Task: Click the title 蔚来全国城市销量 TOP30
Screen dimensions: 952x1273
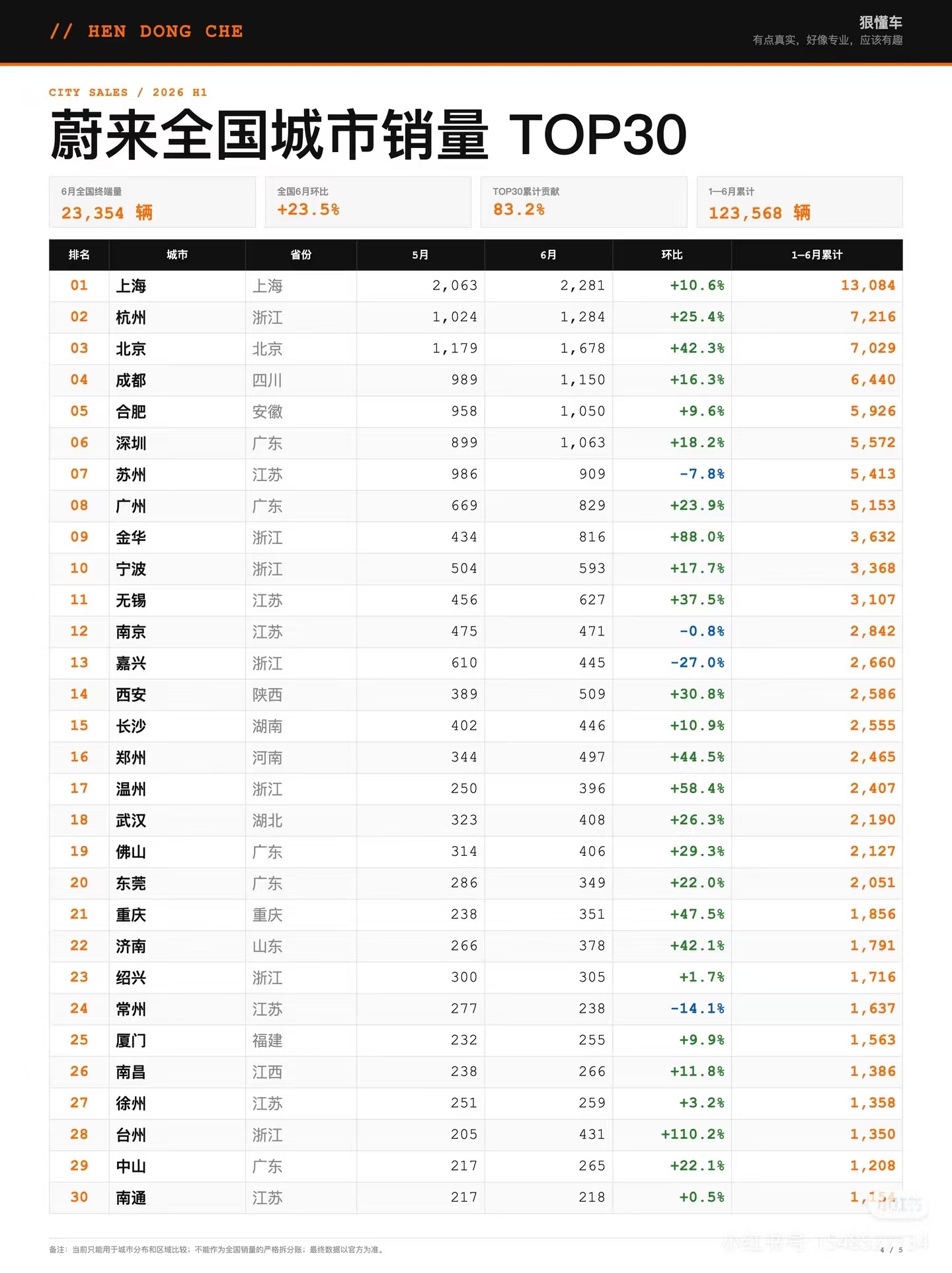Action: tap(368, 135)
